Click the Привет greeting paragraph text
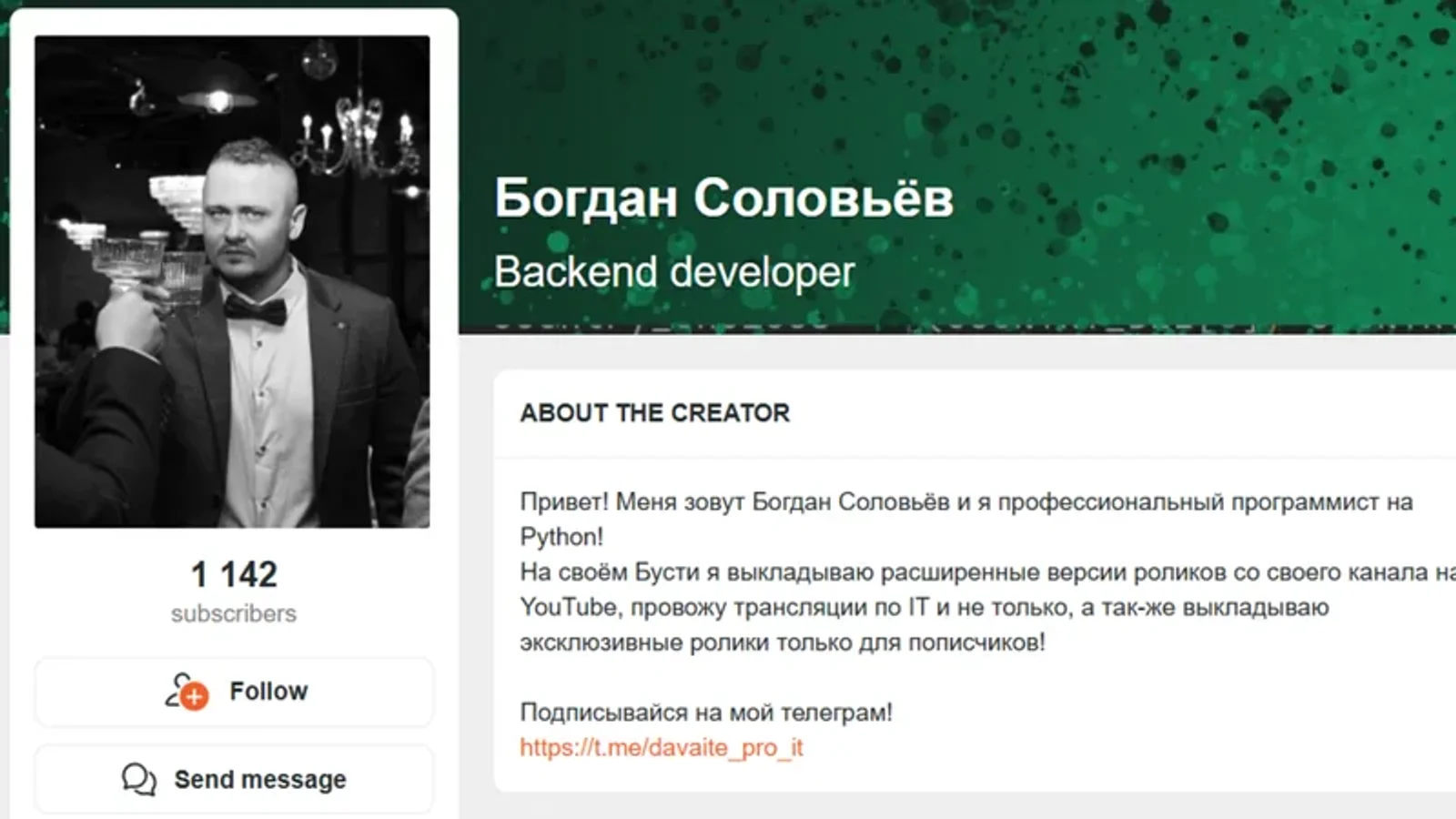The image size is (1456, 819). (966, 519)
